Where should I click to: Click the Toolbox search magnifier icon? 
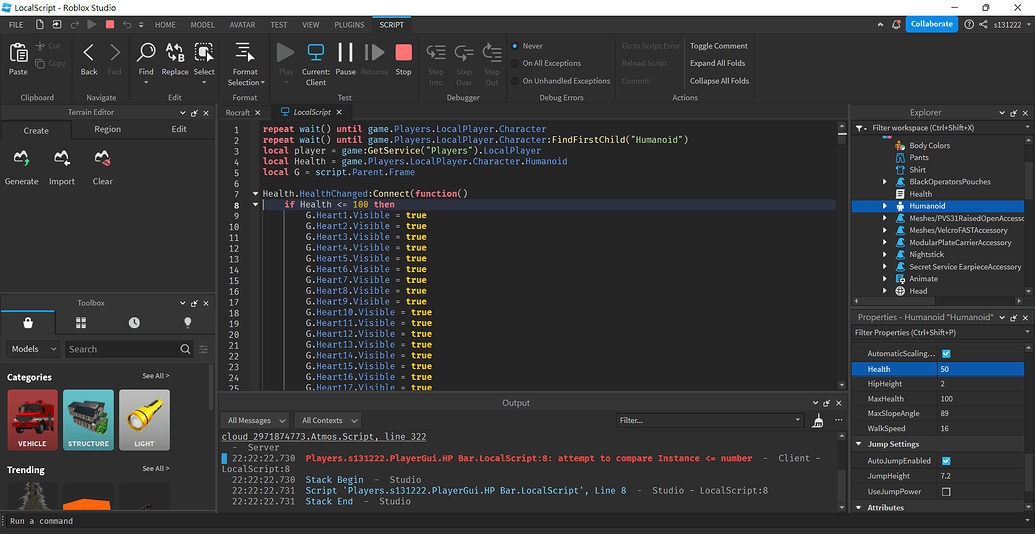(185, 349)
